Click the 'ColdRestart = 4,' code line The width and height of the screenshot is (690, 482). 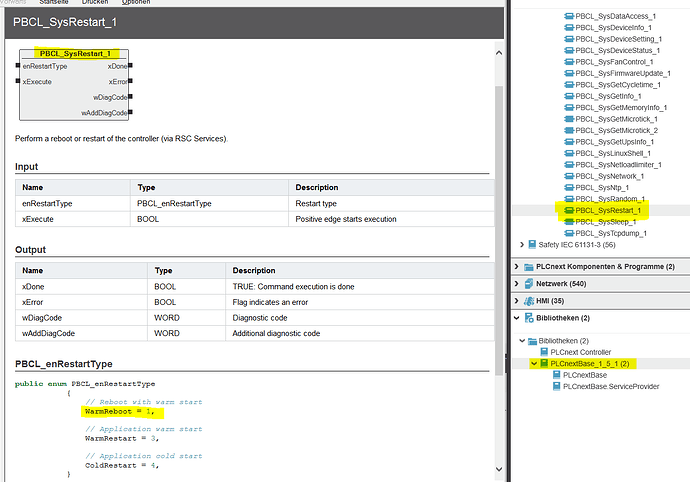pos(122,466)
